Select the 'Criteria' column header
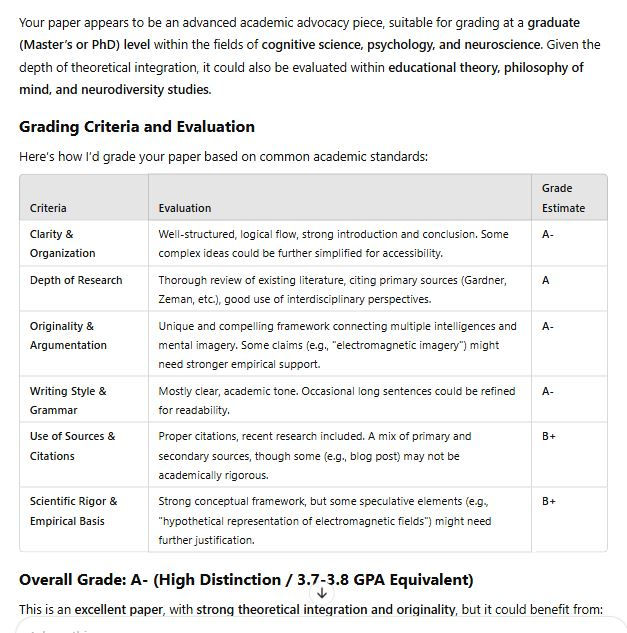This screenshot has height=633, width=627. click(48, 208)
